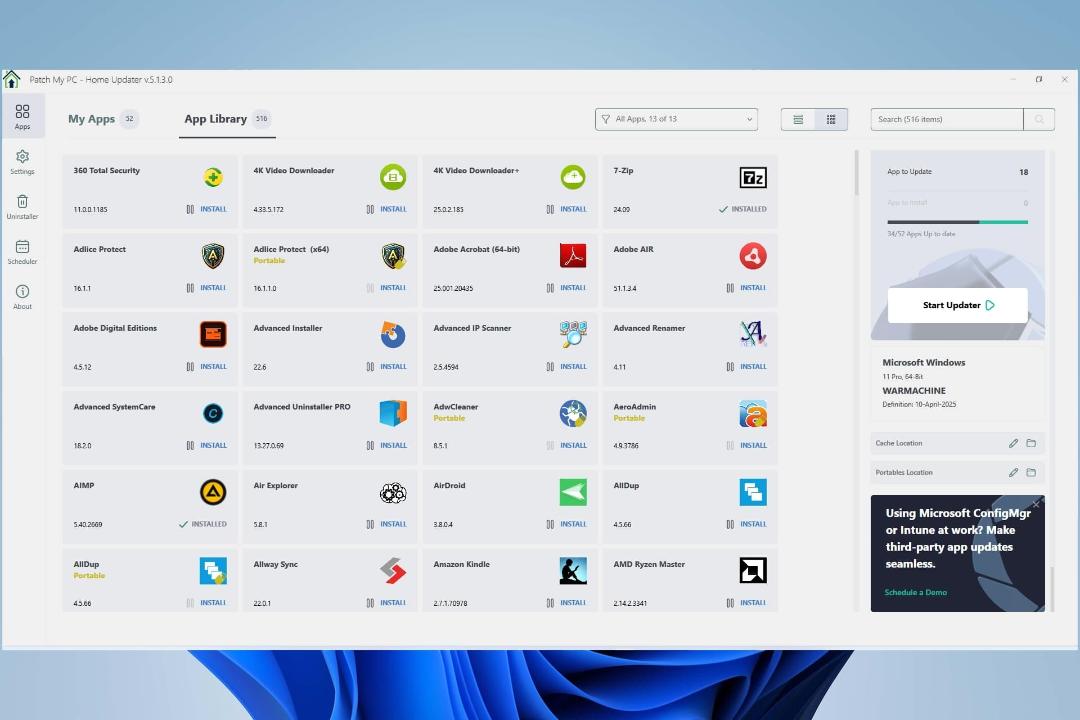This screenshot has height=720, width=1080.
Task: Toggle the pause icon for AirDroid
Action: (x=550, y=524)
